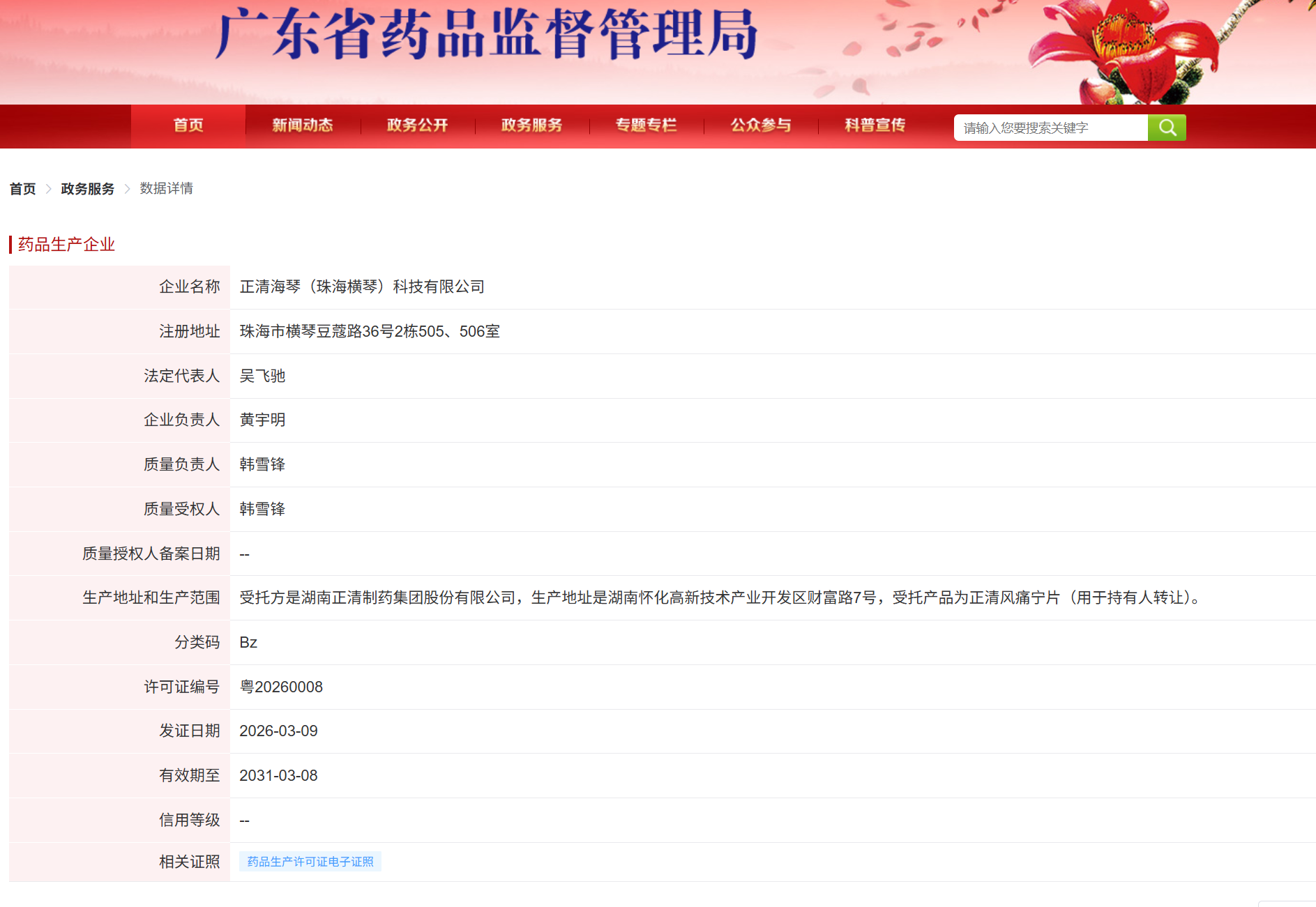Viewport: 1316px width, 907px height.
Task: Click the green search magnifier icon
Action: click(x=1167, y=127)
